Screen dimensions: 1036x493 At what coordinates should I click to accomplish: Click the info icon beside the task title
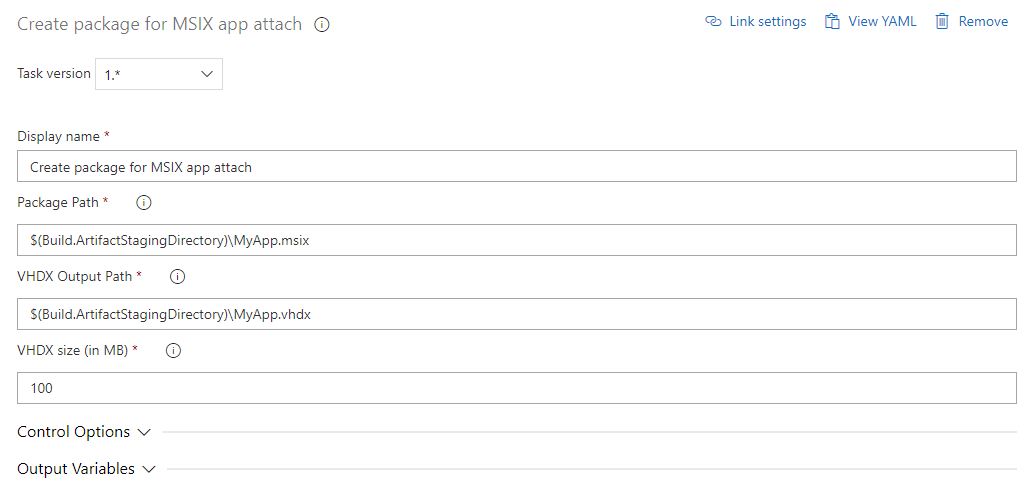322,25
